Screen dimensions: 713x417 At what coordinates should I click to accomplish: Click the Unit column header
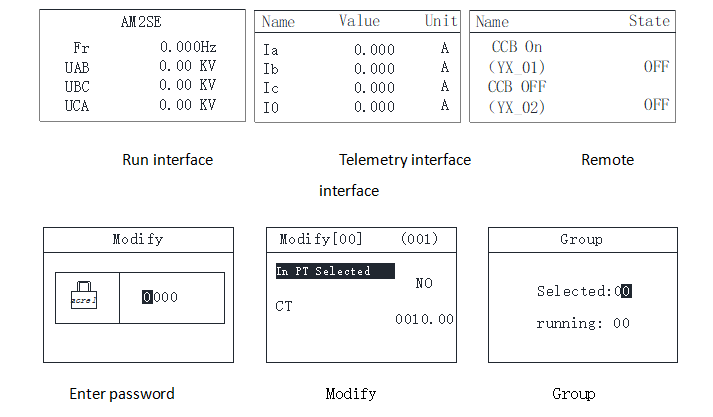click(441, 21)
